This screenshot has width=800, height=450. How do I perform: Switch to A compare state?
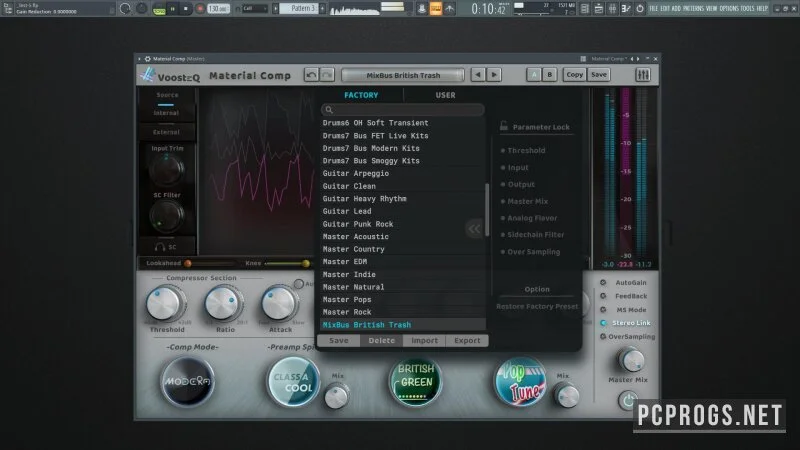(534, 75)
